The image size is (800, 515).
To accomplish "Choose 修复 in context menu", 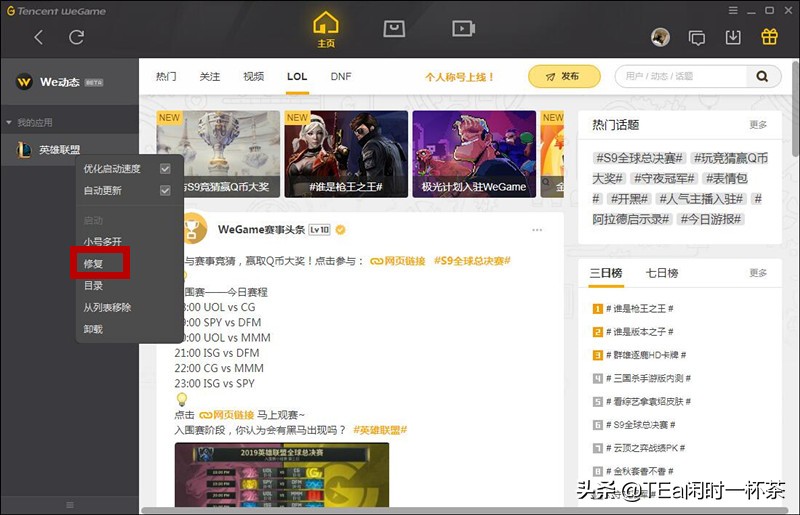I will [x=93, y=264].
